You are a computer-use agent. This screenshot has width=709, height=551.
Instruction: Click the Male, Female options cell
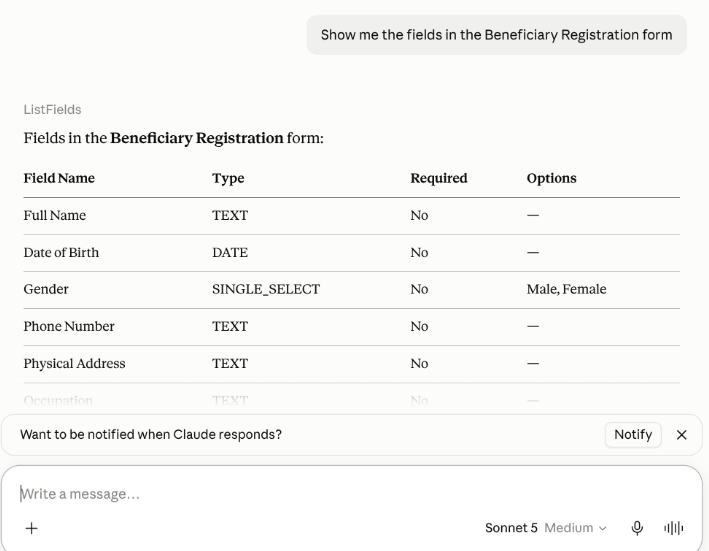coord(567,289)
